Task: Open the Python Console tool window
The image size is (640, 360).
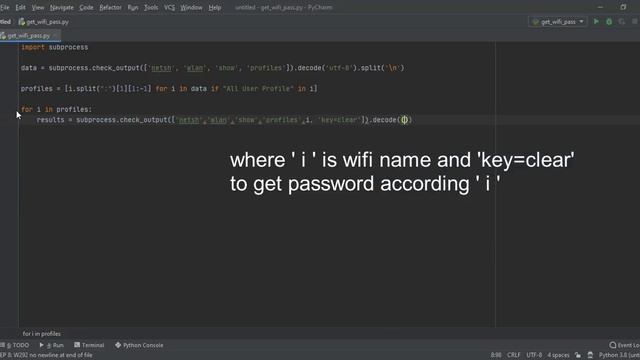Action: click(139, 345)
